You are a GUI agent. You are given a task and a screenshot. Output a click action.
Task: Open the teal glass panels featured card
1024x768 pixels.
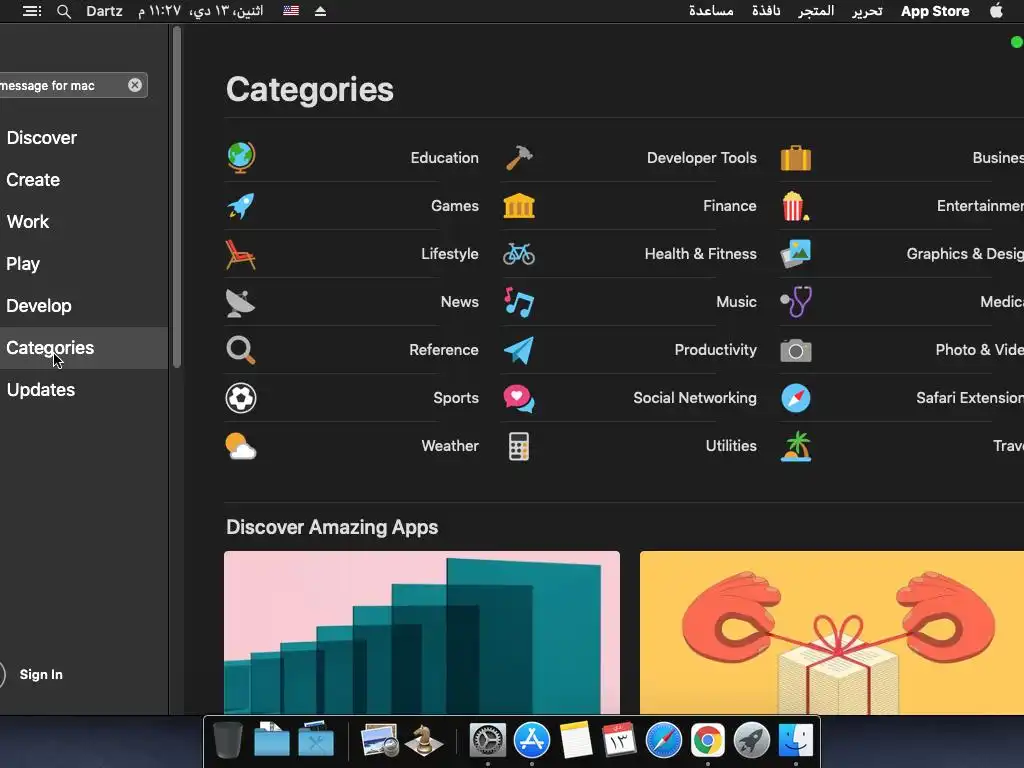click(422, 633)
